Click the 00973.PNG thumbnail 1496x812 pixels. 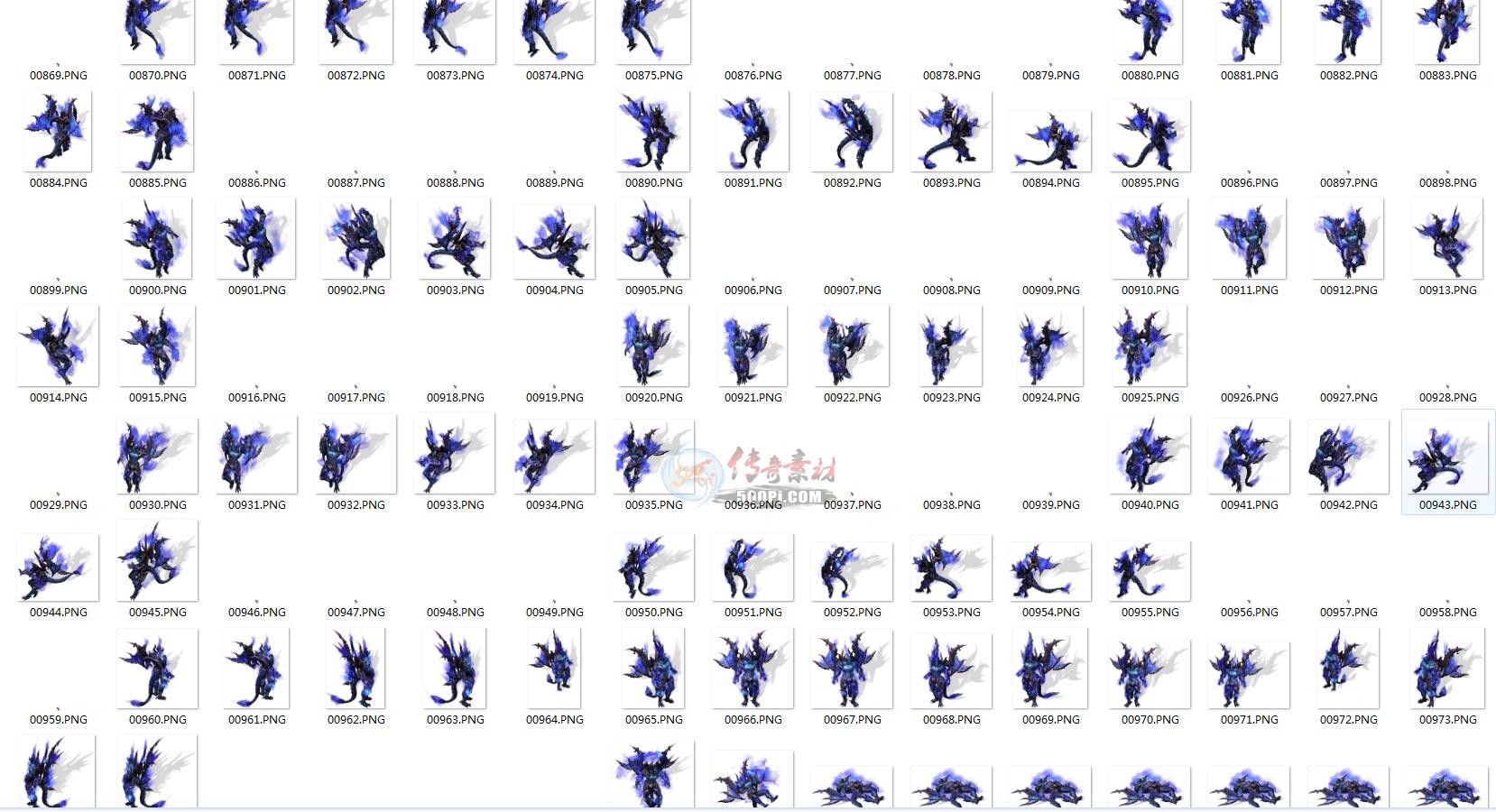pos(1447,669)
